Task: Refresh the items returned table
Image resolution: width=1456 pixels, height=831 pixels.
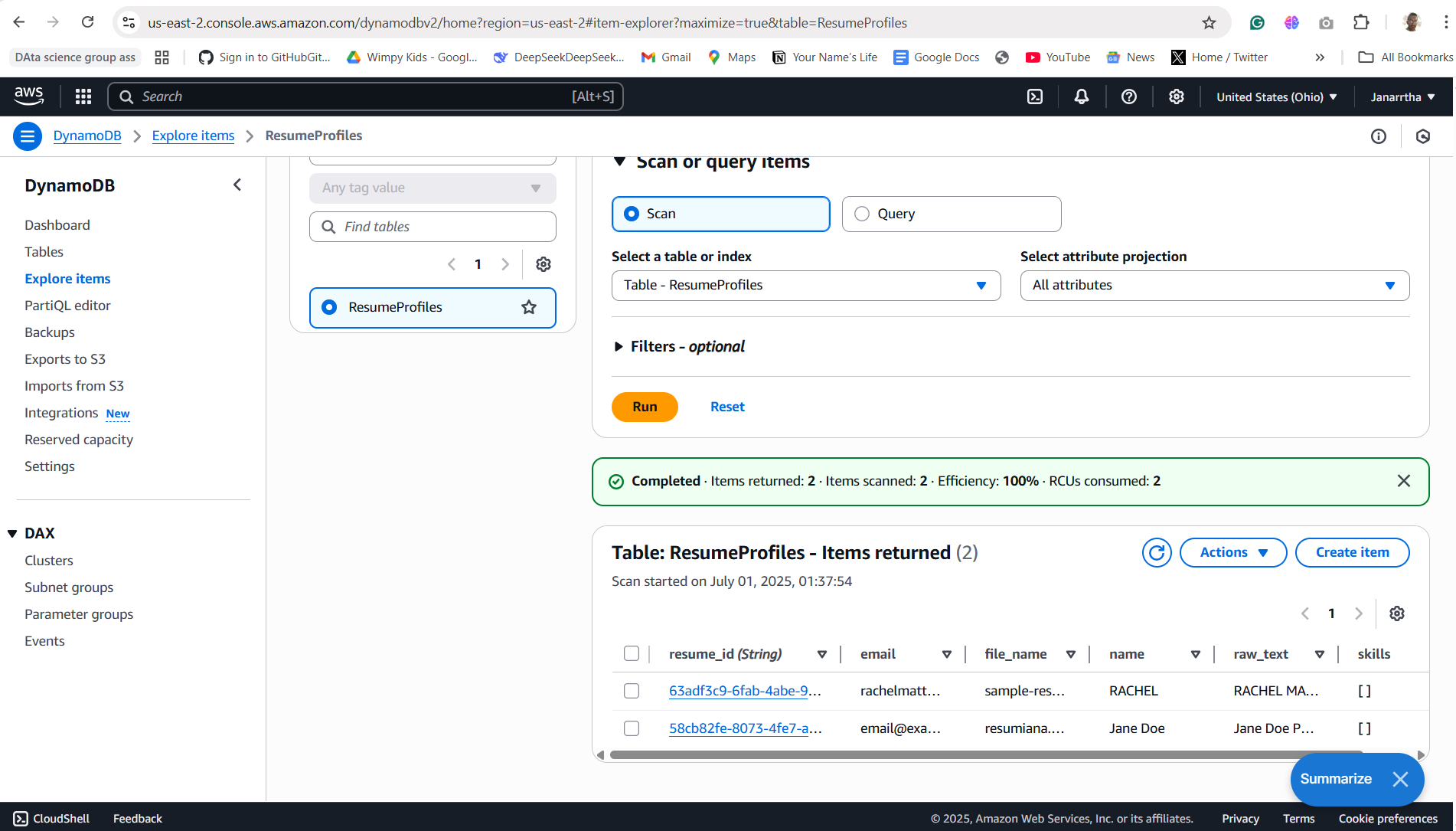Action: (x=1157, y=552)
